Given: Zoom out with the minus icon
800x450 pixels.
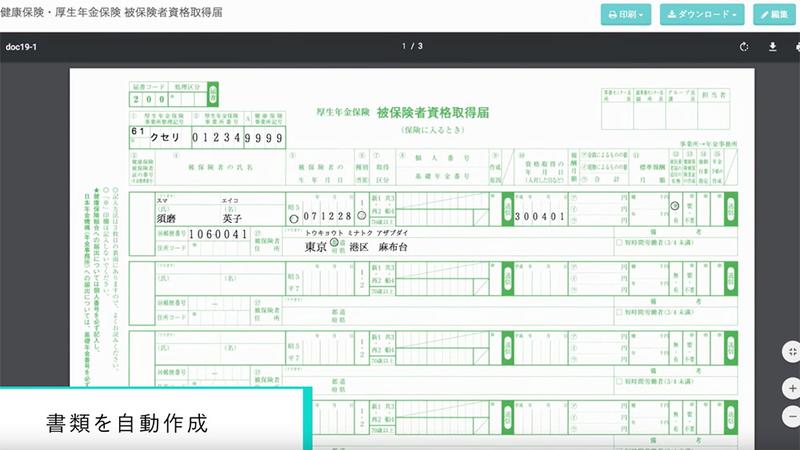Looking at the screenshot, I should 792,416.
